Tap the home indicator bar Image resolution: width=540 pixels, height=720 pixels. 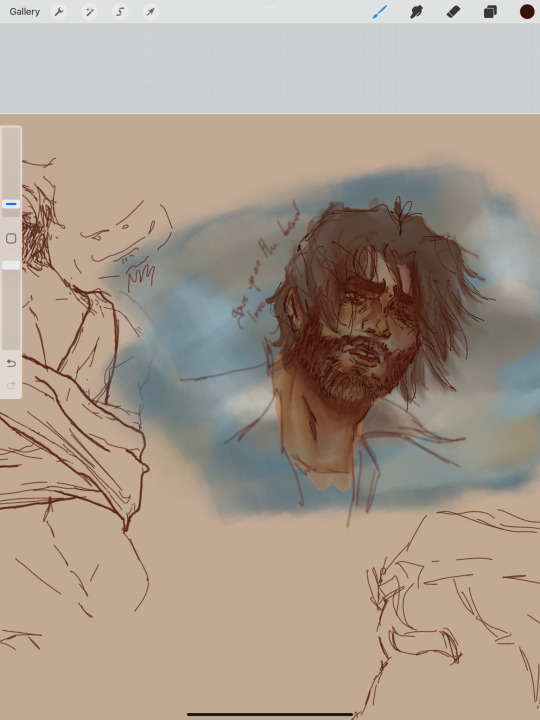(x=270, y=714)
